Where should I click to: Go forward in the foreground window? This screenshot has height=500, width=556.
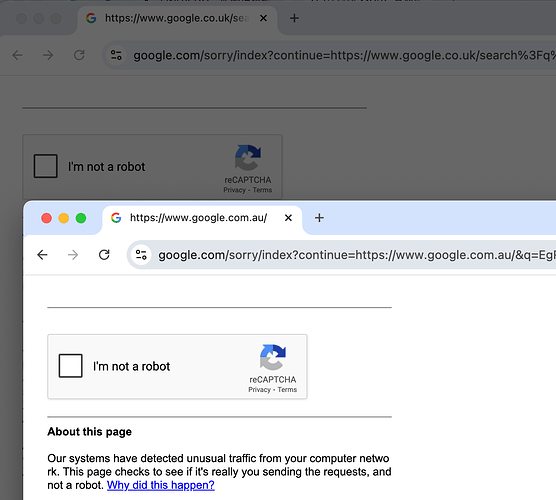click(73, 255)
